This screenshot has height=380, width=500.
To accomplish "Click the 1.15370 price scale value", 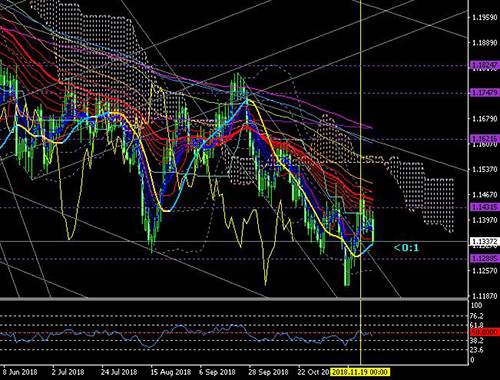I will click(x=485, y=169).
